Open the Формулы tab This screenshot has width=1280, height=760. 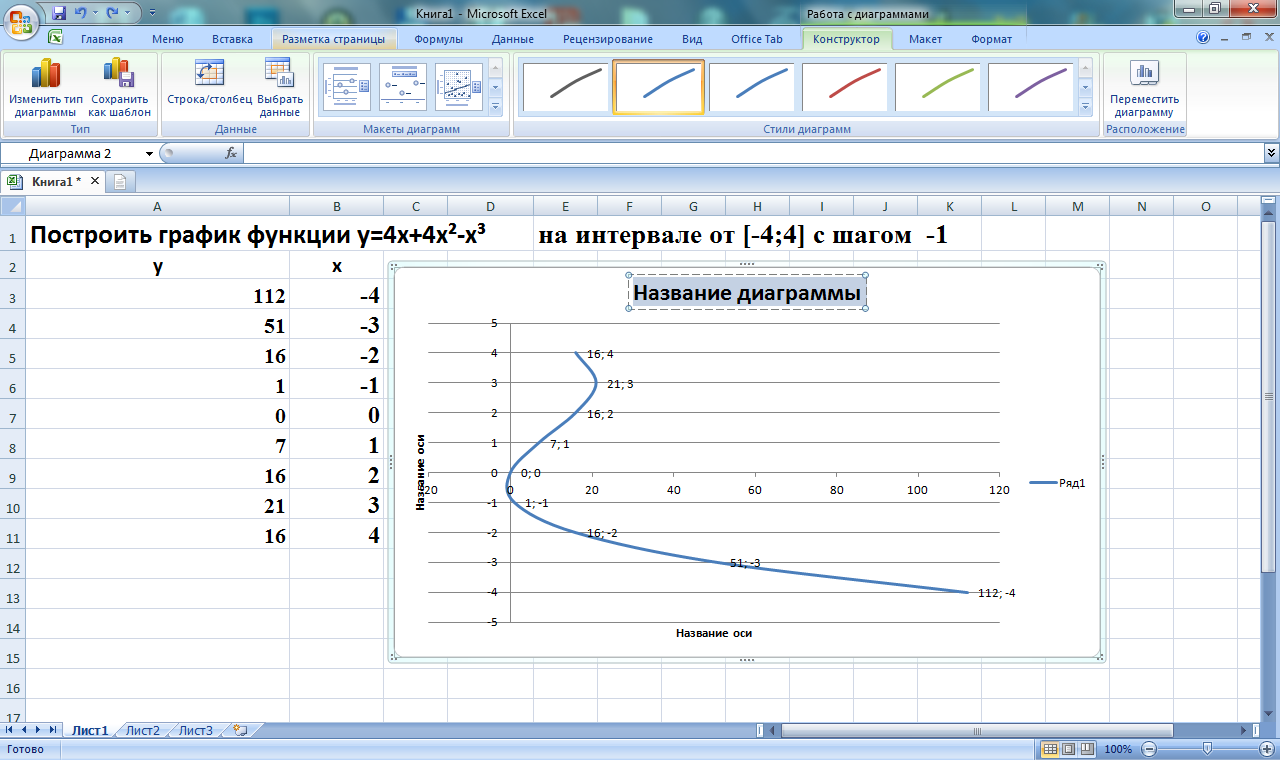438,39
